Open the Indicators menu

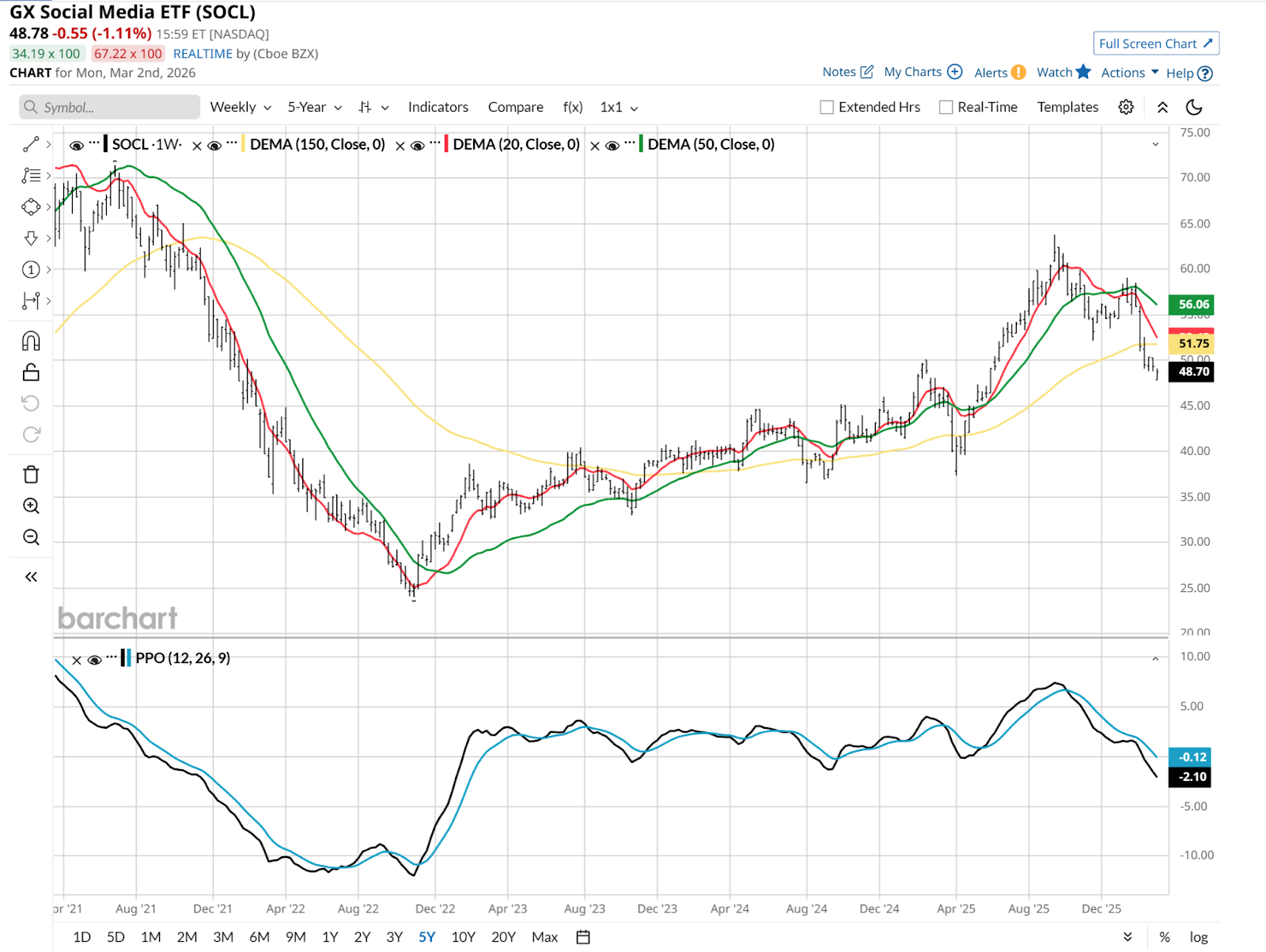point(438,107)
